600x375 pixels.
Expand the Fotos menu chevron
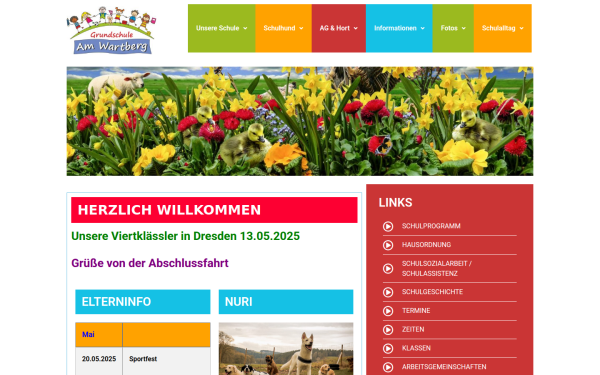click(x=463, y=28)
